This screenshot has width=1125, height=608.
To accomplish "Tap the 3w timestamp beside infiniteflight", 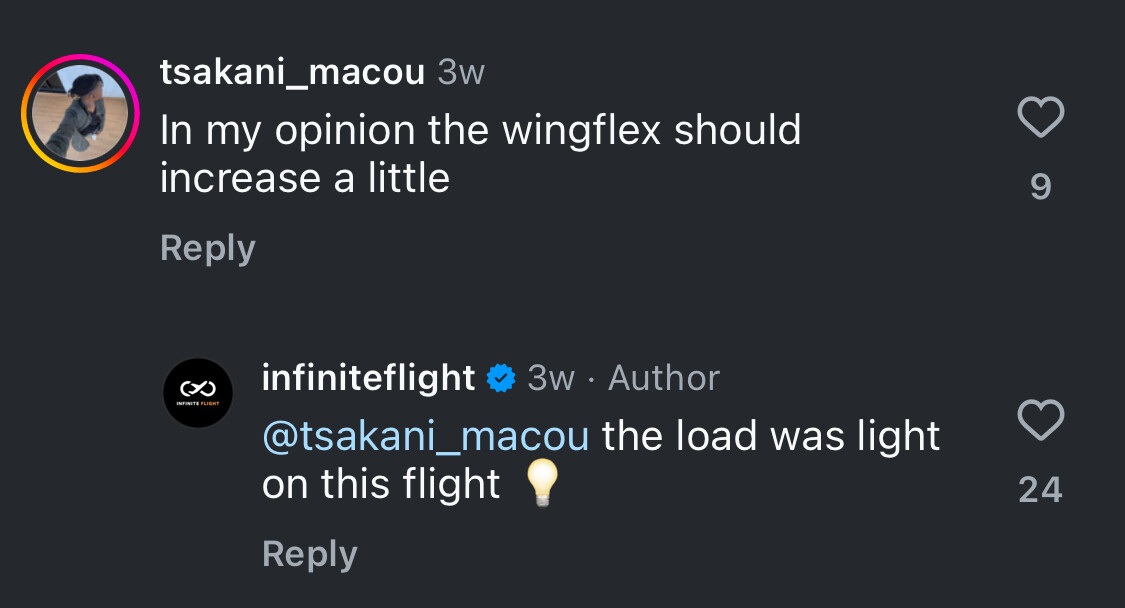I will point(551,378).
